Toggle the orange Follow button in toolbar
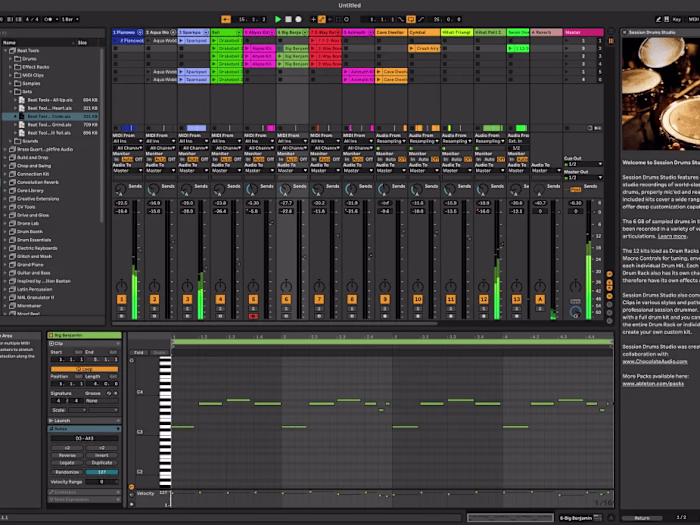700x525 pixels. 226,19
